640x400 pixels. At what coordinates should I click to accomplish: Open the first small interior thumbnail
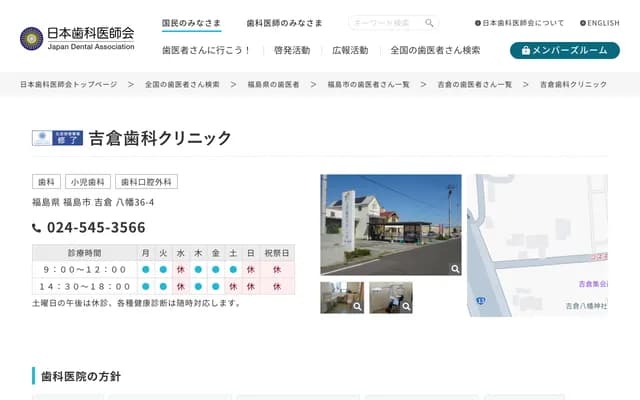pyautogui.click(x=342, y=298)
